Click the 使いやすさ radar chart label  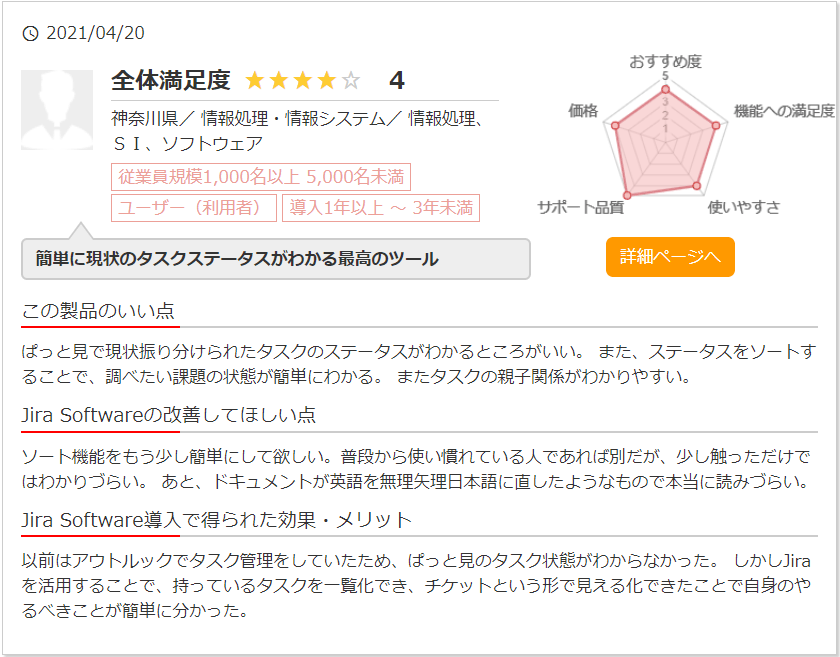coord(743,207)
